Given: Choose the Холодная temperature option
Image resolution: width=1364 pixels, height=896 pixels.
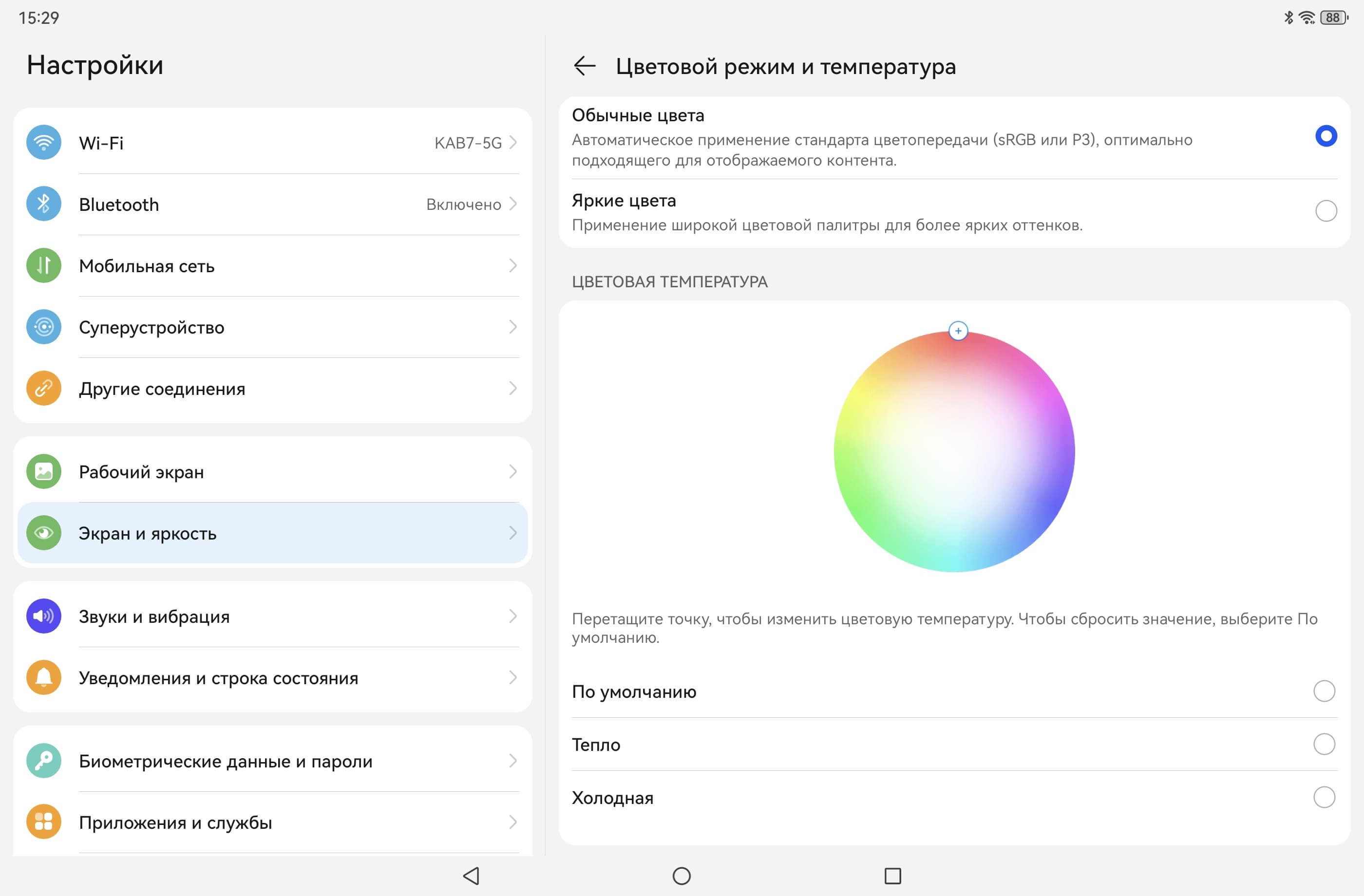Looking at the screenshot, I should 1324,797.
